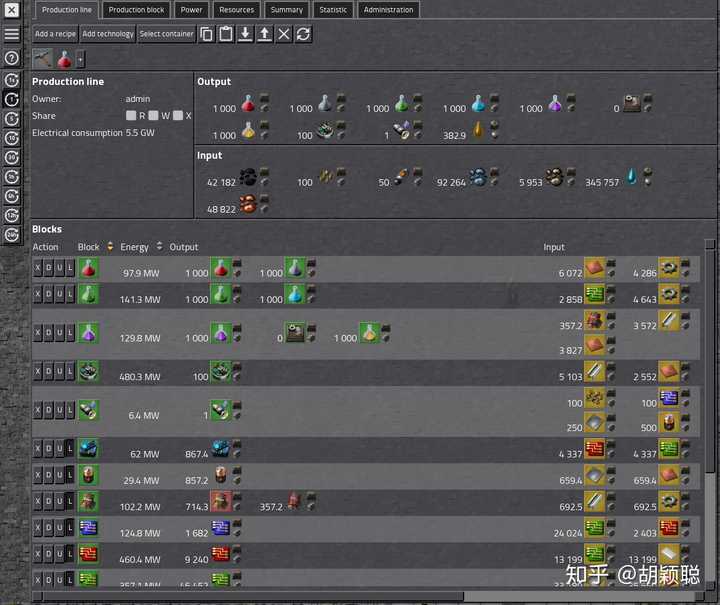
Task: Toggle the L link button on the 97.9 MW row
Action: pyautogui.click(x=70, y=268)
